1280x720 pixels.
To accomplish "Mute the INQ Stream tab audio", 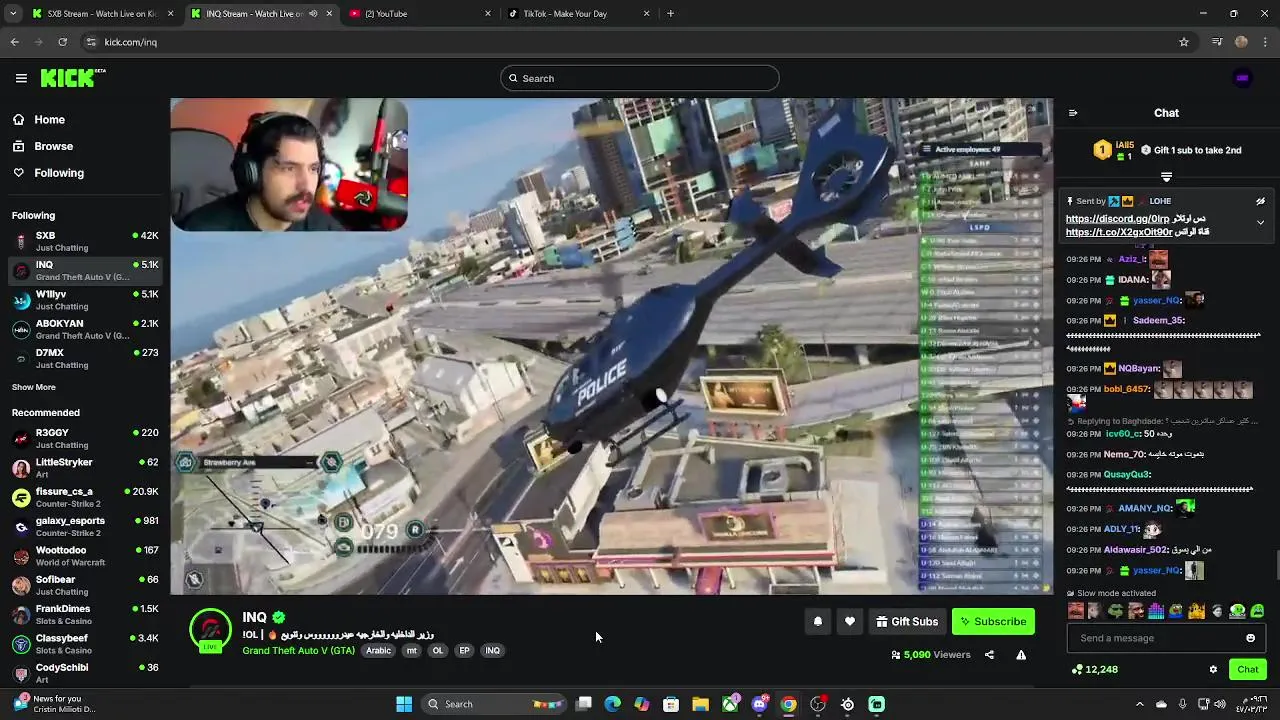I will pyautogui.click(x=313, y=14).
